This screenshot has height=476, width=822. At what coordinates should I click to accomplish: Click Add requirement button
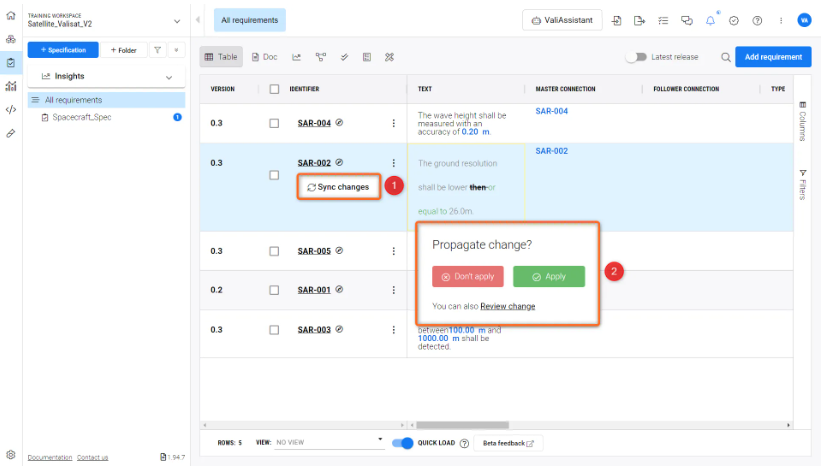pos(773,57)
